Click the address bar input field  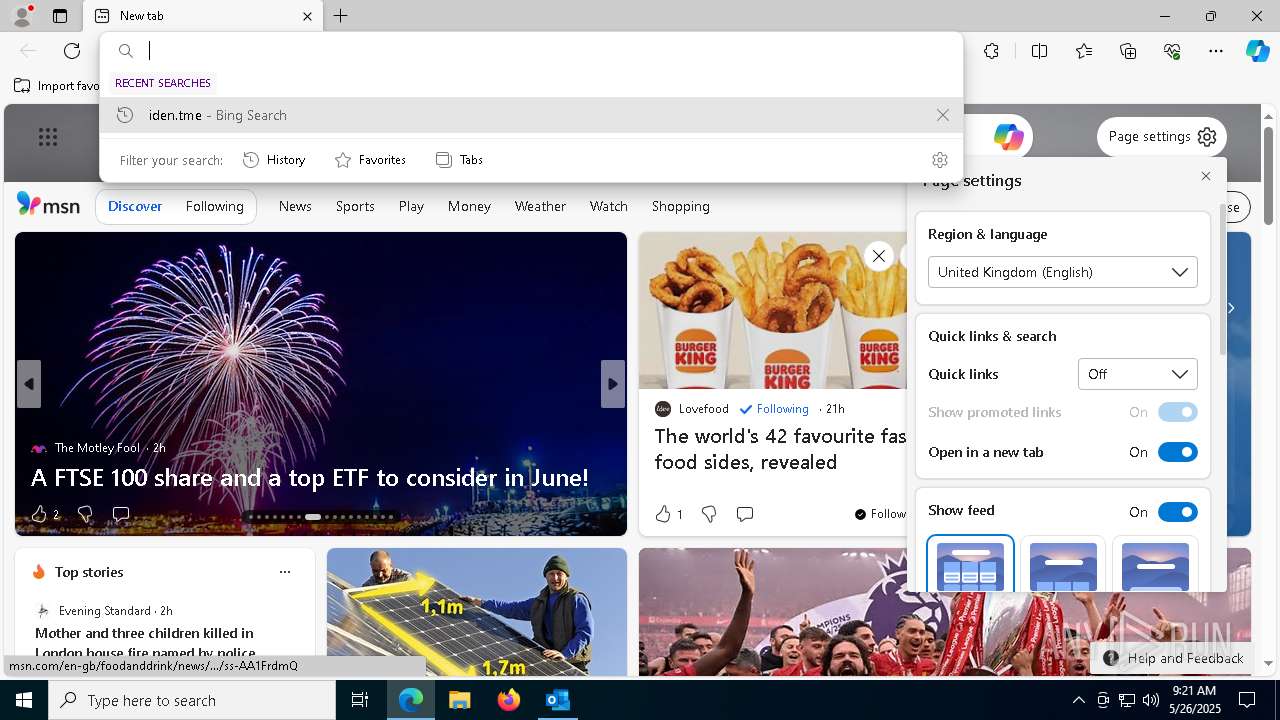(550, 51)
